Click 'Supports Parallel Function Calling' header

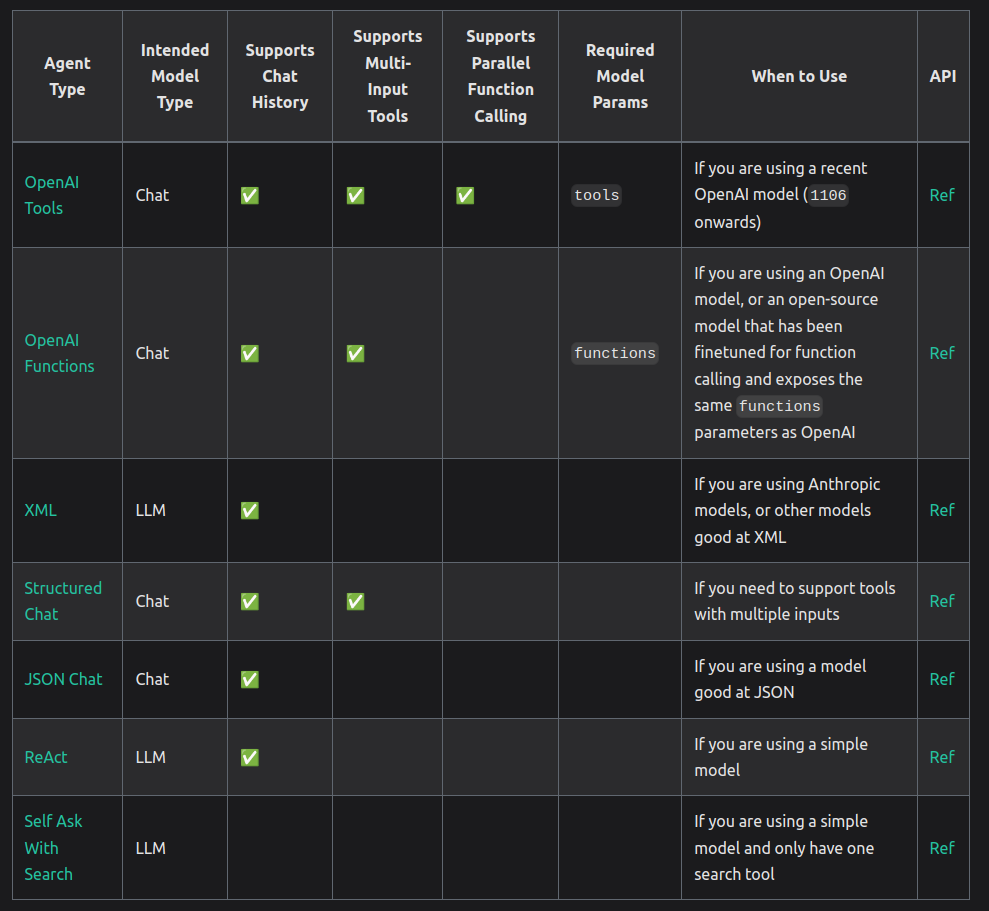pyautogui.click(x=500, y=76)
